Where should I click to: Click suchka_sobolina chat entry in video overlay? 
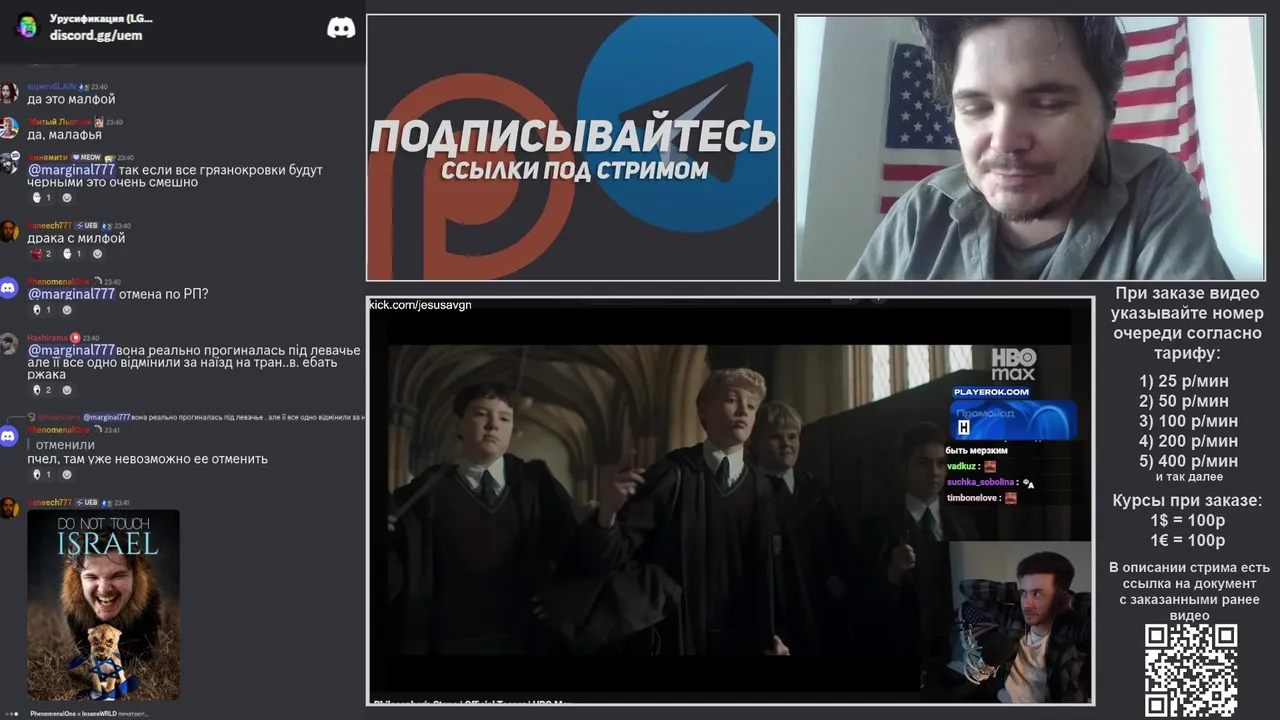990,482
